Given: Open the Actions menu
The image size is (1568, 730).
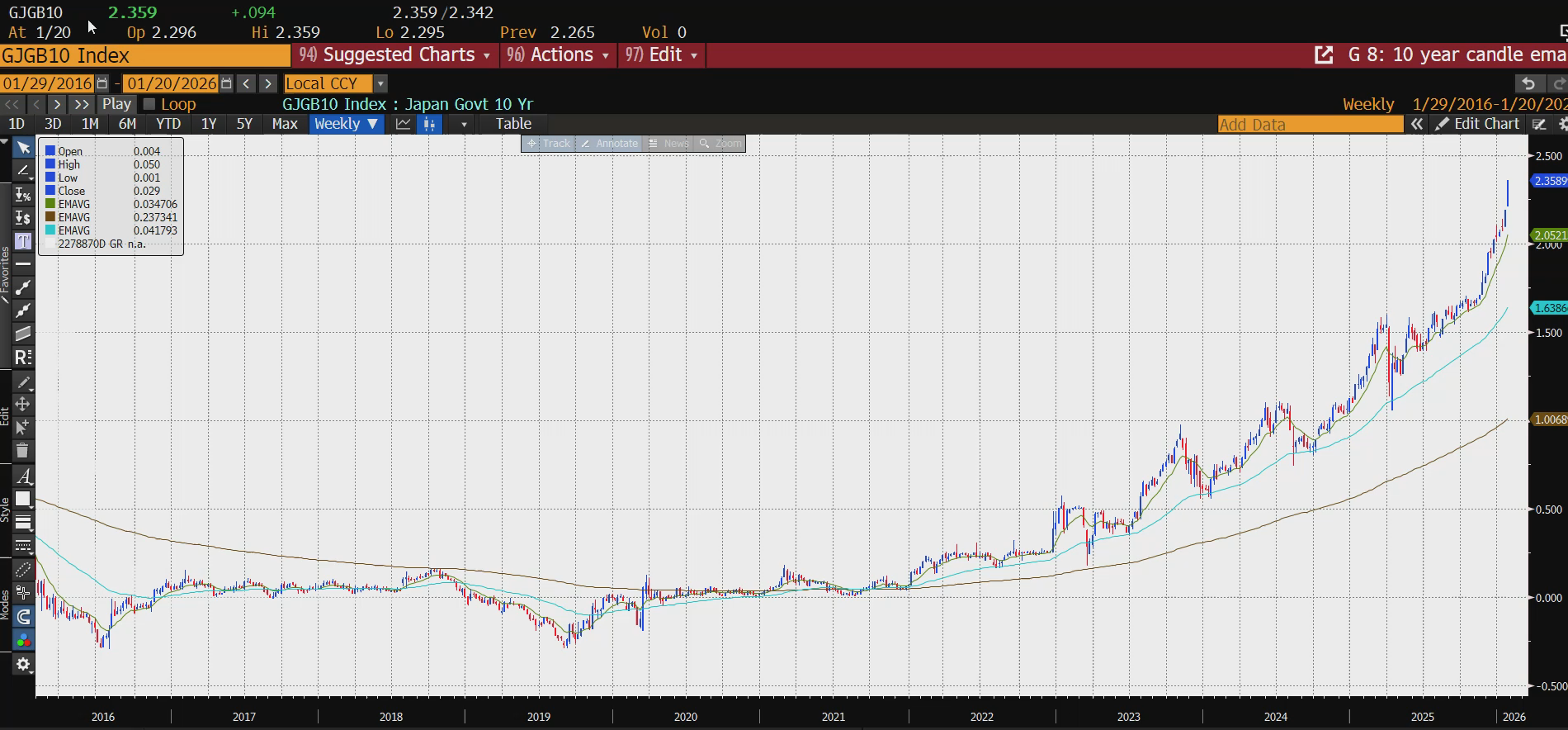Looking at the screenshot, I should tap(560, 55).
